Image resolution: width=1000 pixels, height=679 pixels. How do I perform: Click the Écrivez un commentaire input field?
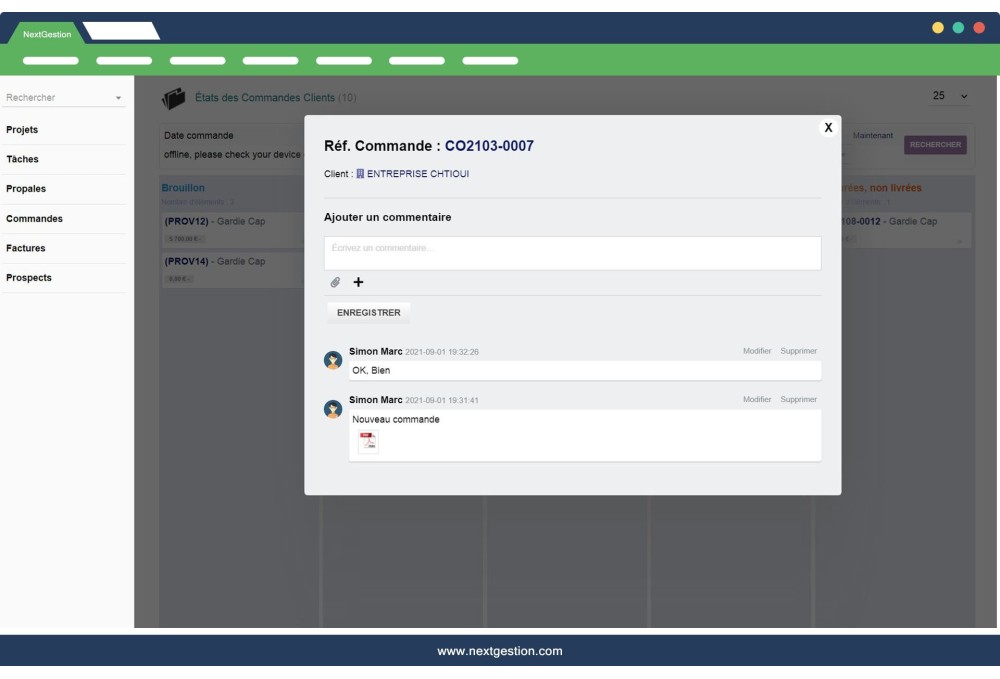(570, 253)
